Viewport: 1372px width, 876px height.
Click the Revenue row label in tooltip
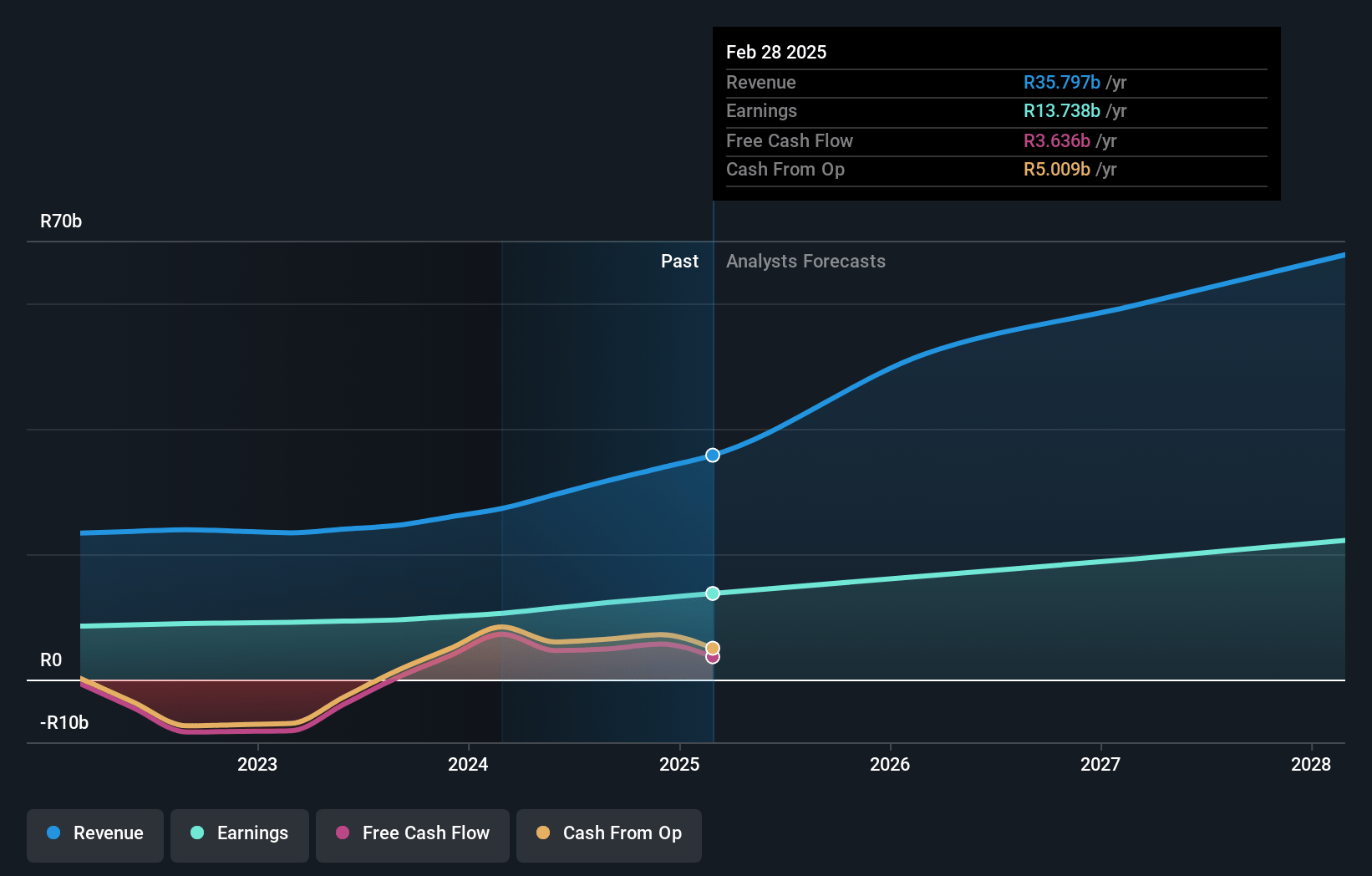coord(761,82)
